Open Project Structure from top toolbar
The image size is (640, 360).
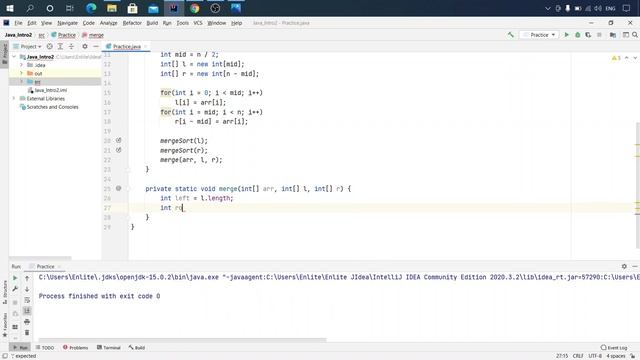tap(613, 35)
